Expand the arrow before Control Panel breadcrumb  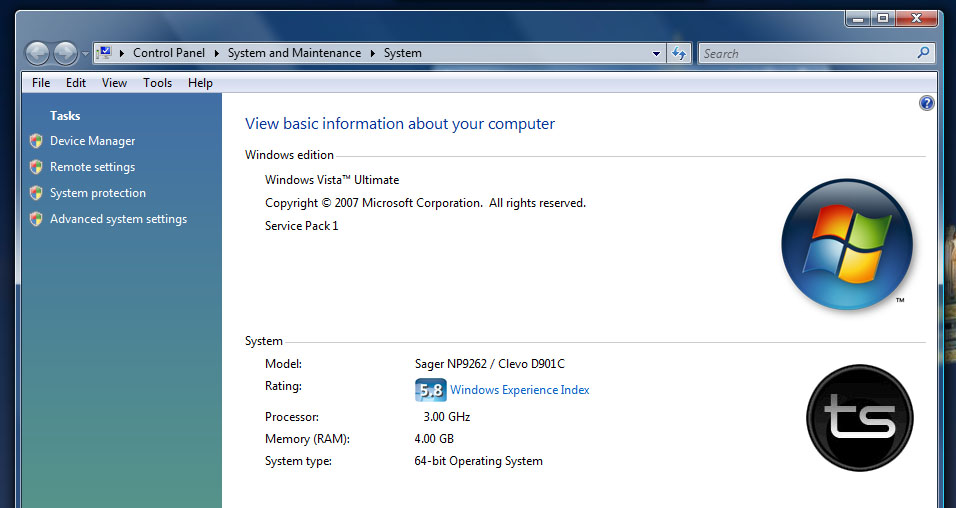pyautogui.click(x=121, y=53)
